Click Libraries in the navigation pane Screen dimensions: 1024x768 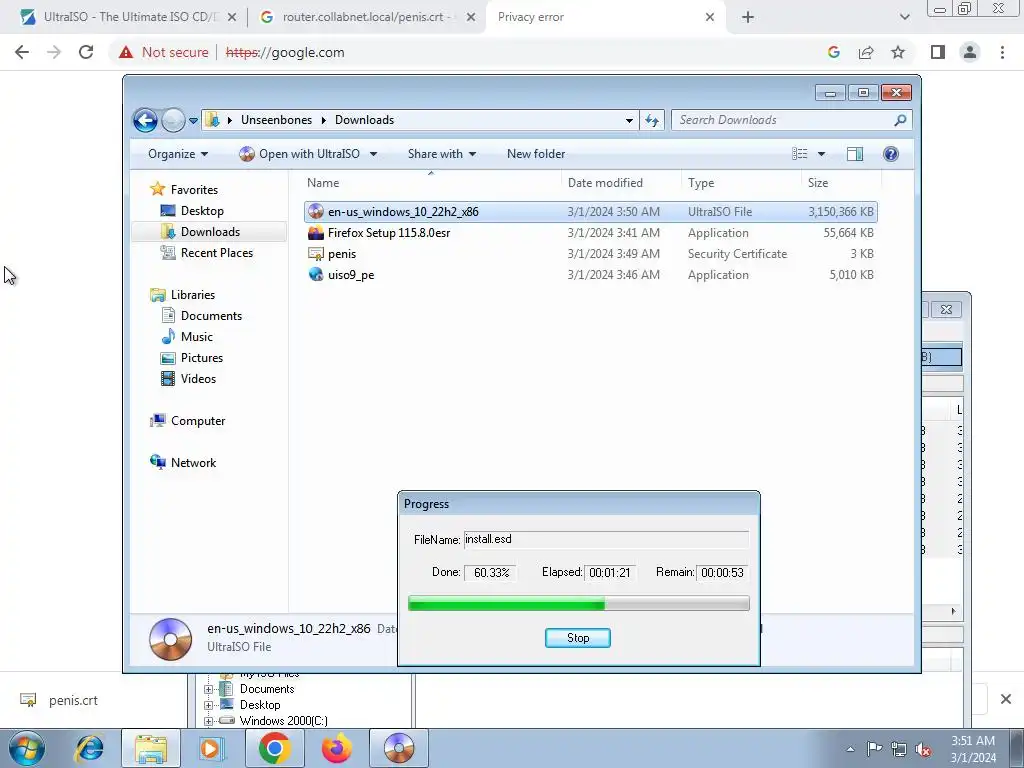182,295
